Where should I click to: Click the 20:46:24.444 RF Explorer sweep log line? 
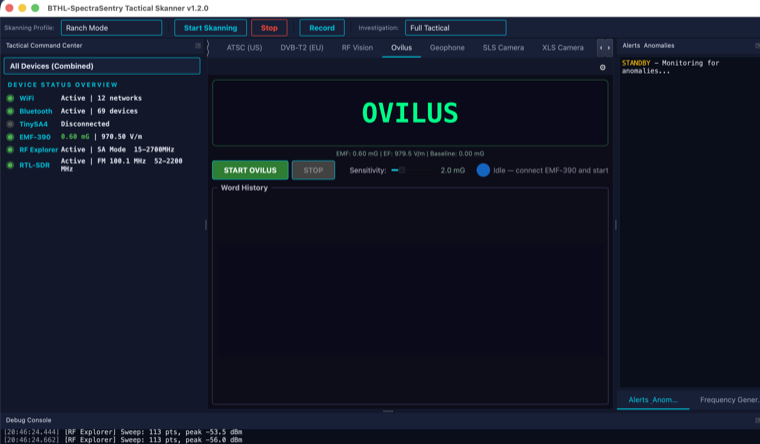coord(123,432)
